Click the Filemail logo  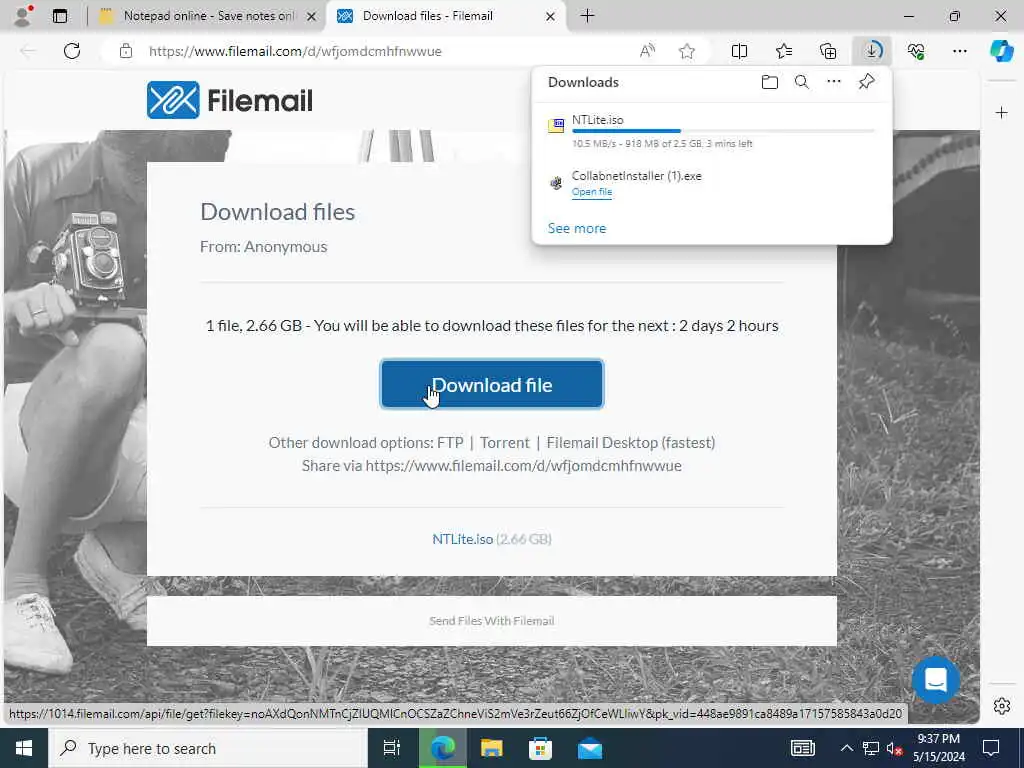230,100
